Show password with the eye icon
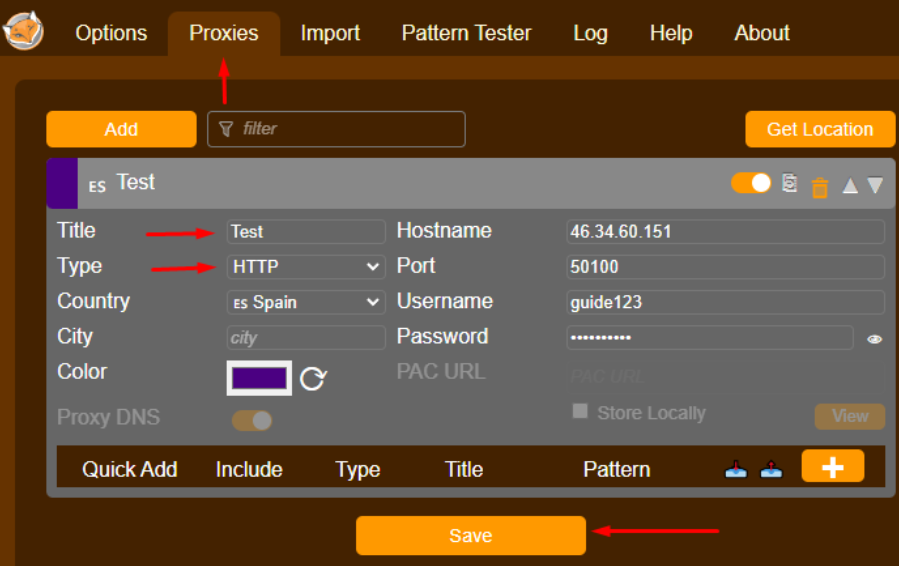The height and width of the screenshot is (566, 899). click(x=874, y=339)
